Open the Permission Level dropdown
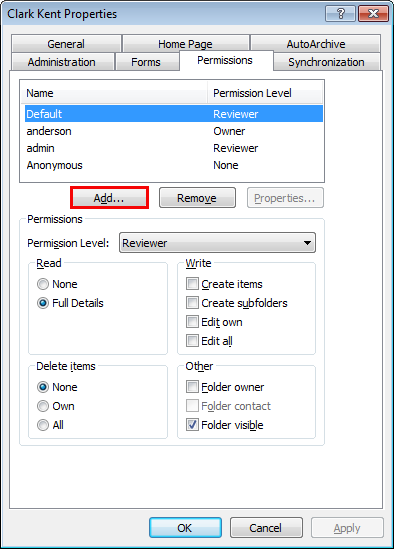The image size is (394, 549). [x=217, y=243]
